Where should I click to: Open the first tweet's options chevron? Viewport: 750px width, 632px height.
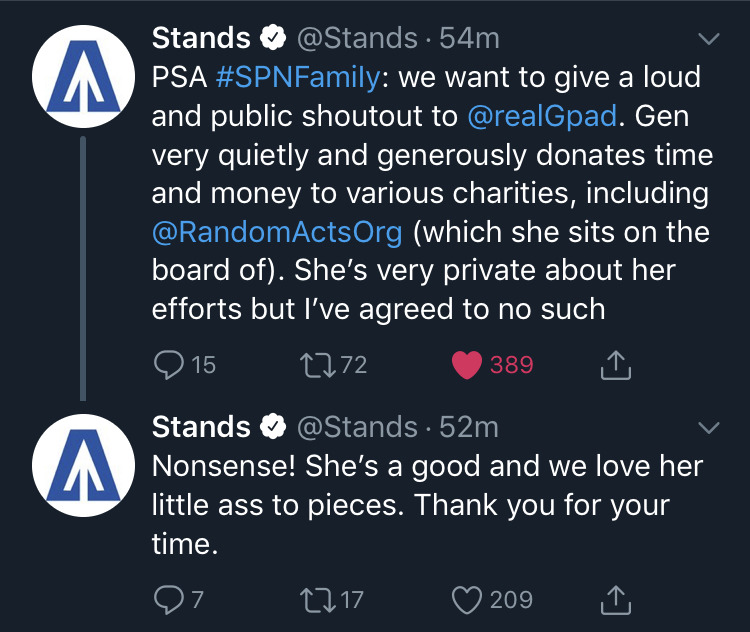pos(708,40)
